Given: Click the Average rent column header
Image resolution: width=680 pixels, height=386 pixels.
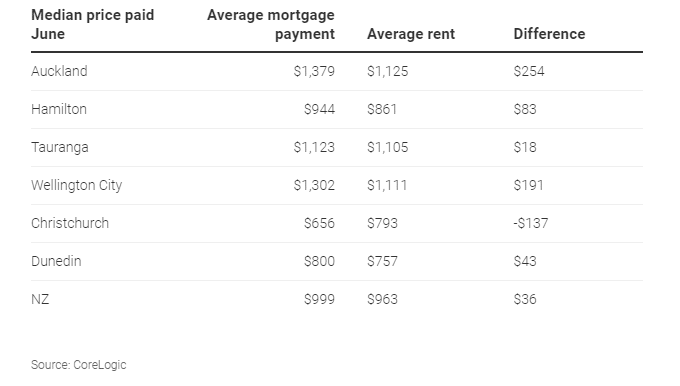Looking at the screenshot, I should point(411,34).
